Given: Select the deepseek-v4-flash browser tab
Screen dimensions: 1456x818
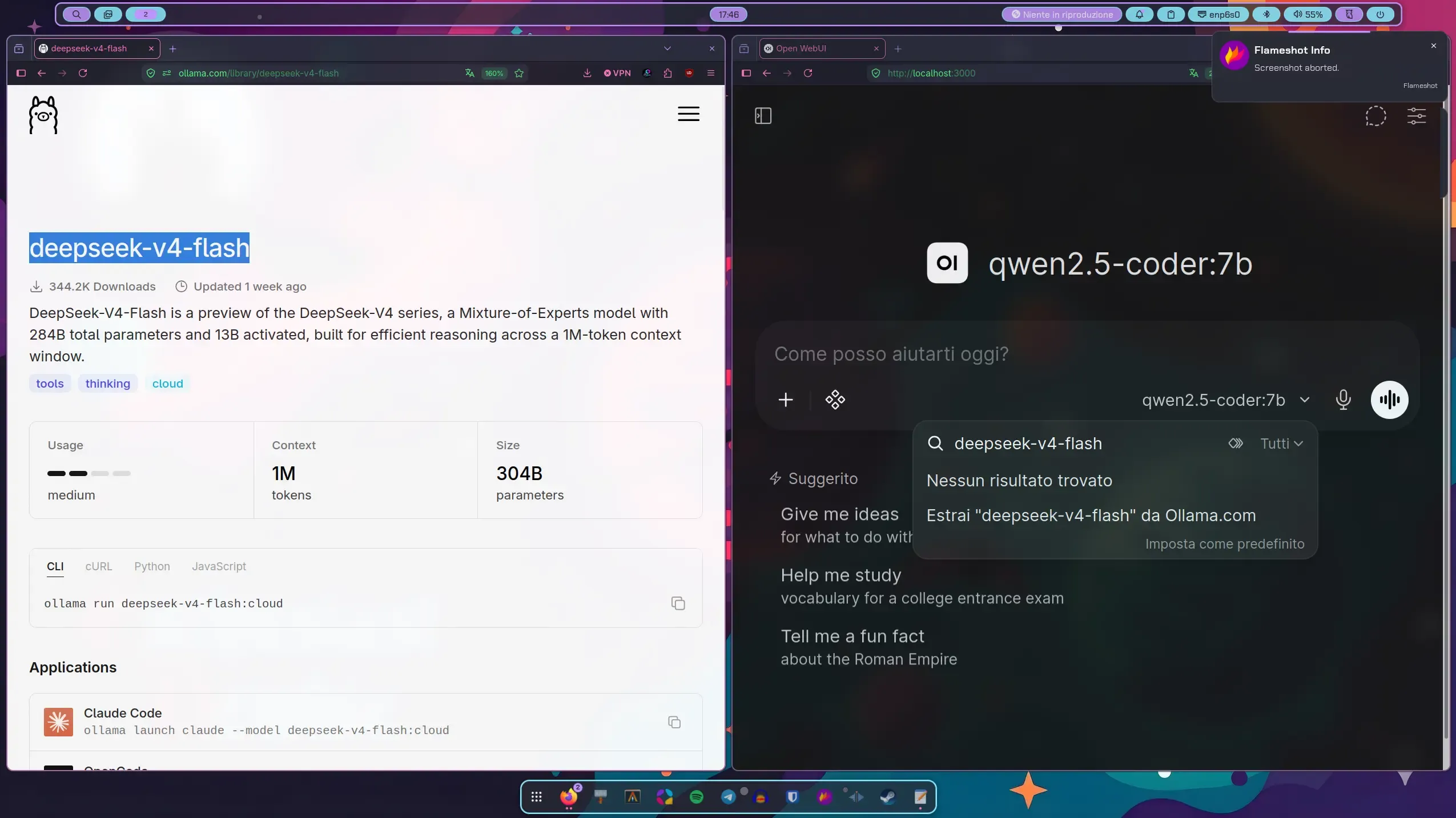Looking at the screenshot, I should 97,49.
